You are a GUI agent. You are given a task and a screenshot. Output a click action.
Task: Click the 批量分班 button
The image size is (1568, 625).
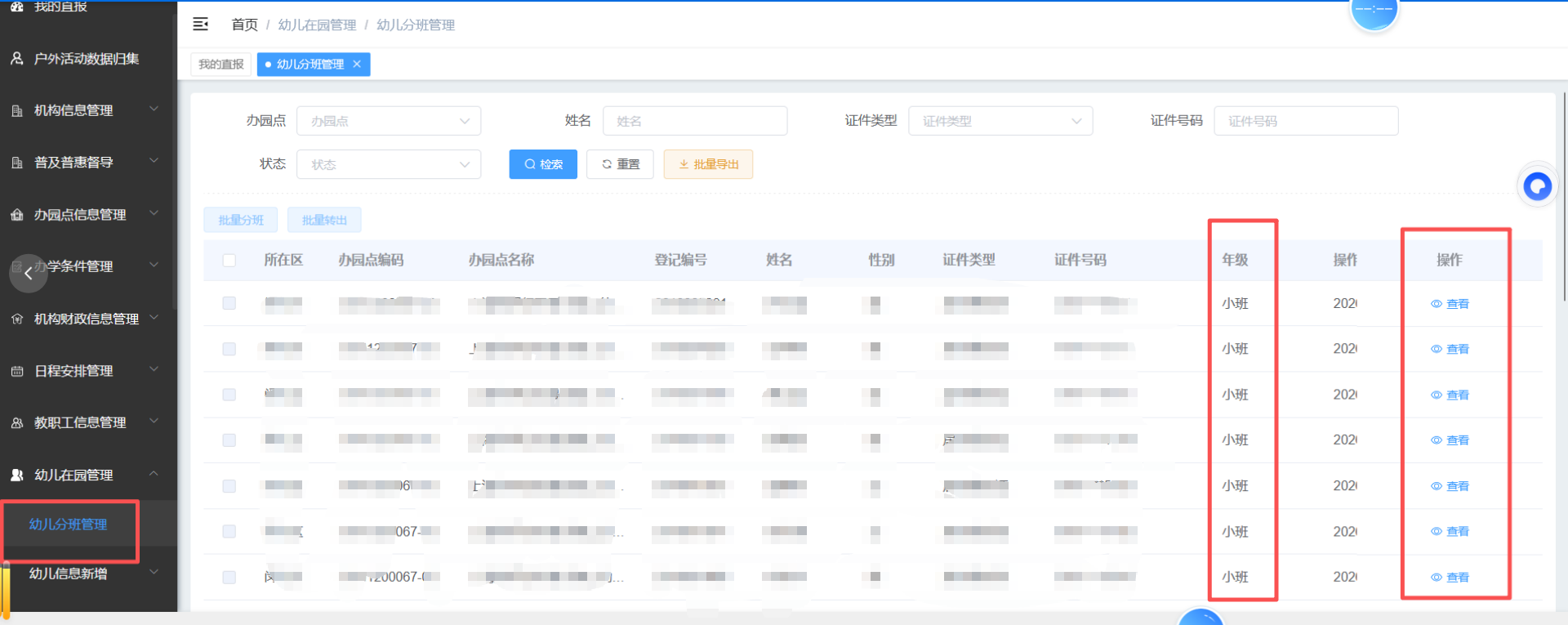241,220
